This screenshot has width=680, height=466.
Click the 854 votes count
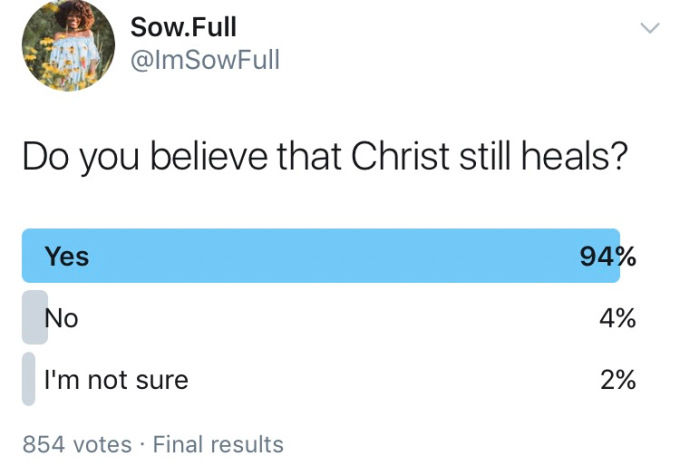pyautogui.click(x=77, y=444)
